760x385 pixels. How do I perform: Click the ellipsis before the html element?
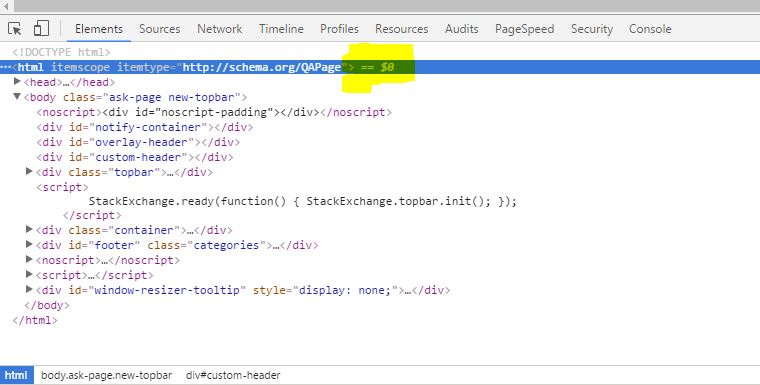pos(5,67)
